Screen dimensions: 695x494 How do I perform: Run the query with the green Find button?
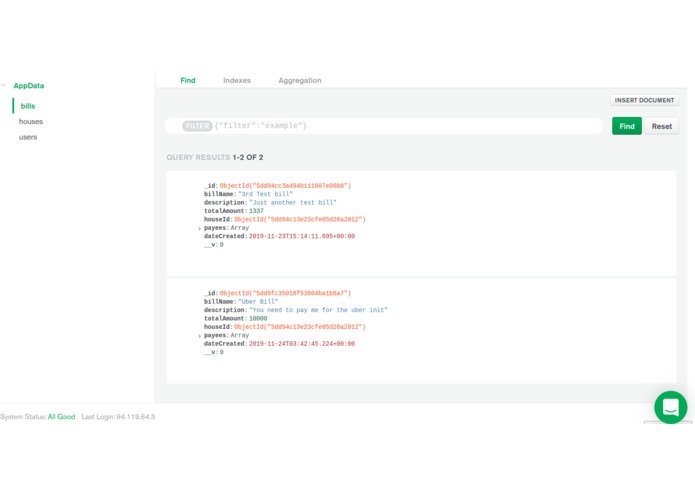point(627,126)
